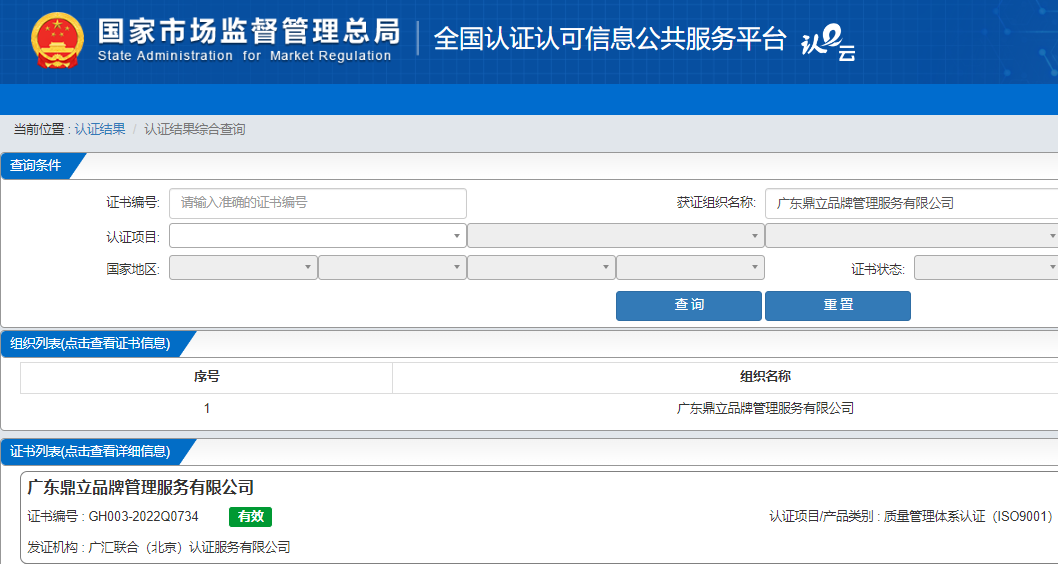Viewport: 1058px width, 564px height.
Task: Click 质量管理体系认证 (ISO9001) category text
Action: [968, 517]
